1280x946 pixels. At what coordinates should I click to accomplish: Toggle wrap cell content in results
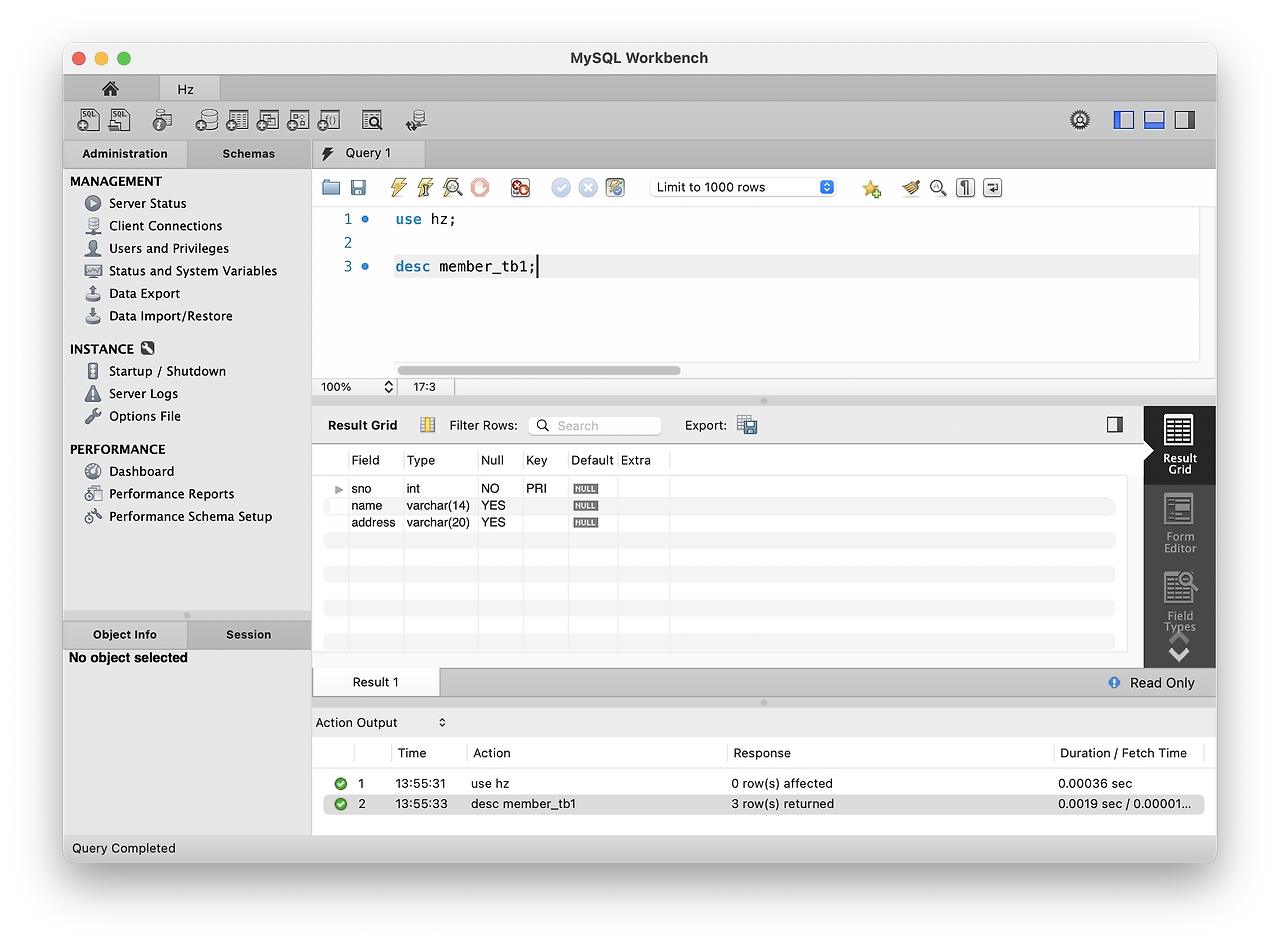click(427, 425)
